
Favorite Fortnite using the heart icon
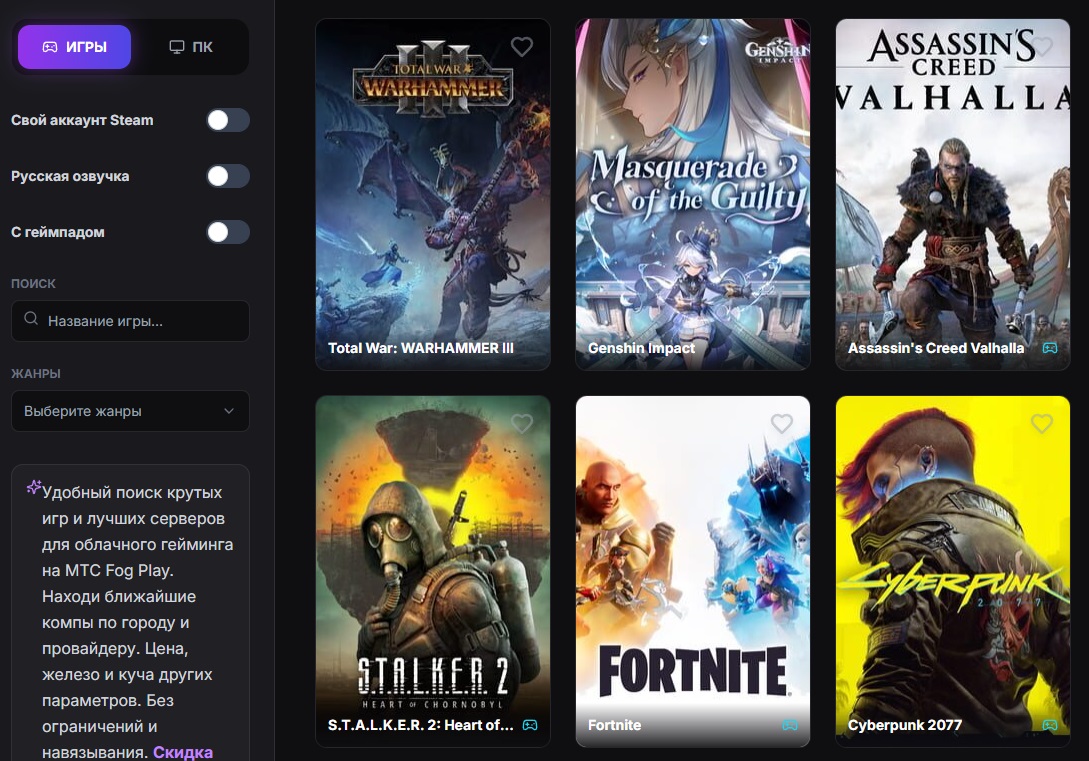(x=781, y=424)
